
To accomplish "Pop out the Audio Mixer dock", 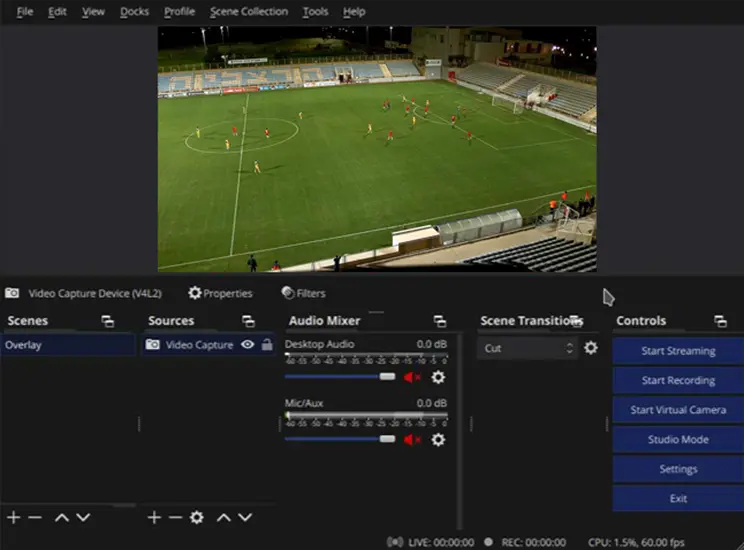I will coord(439,321).
